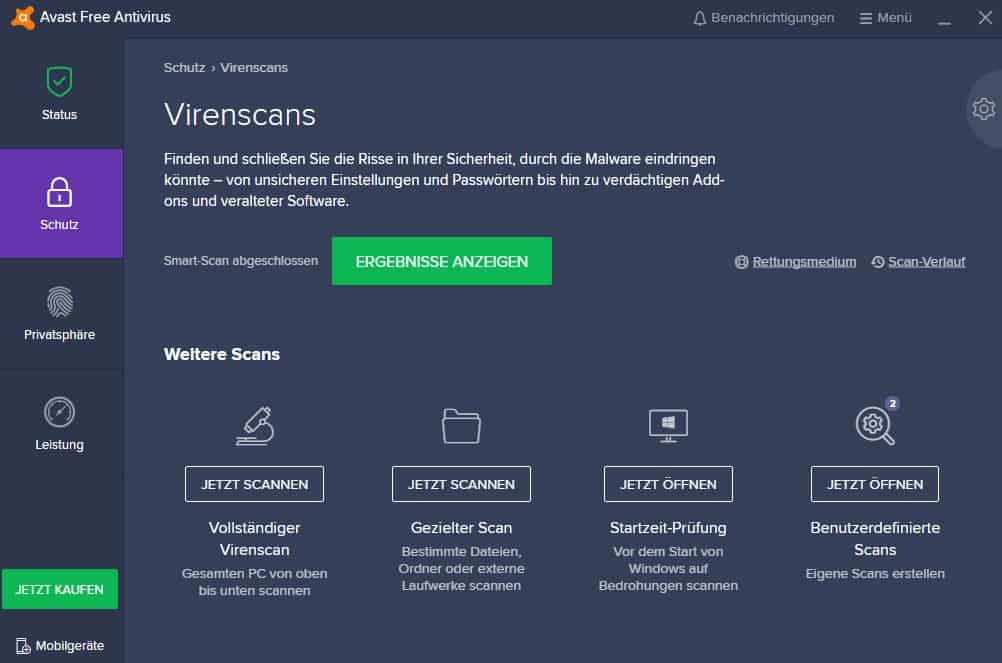Click Virenscans breadcrumb entry

[x=254, y=68]
